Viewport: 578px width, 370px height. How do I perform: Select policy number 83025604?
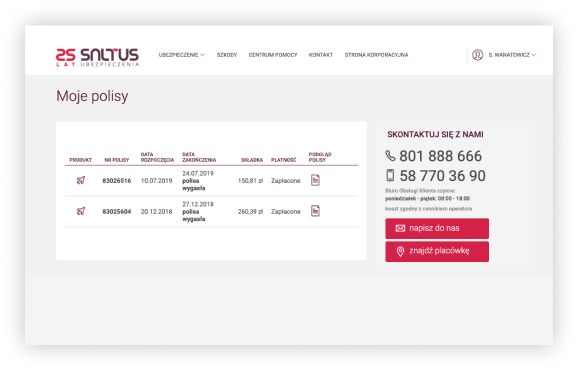(116, 212)
